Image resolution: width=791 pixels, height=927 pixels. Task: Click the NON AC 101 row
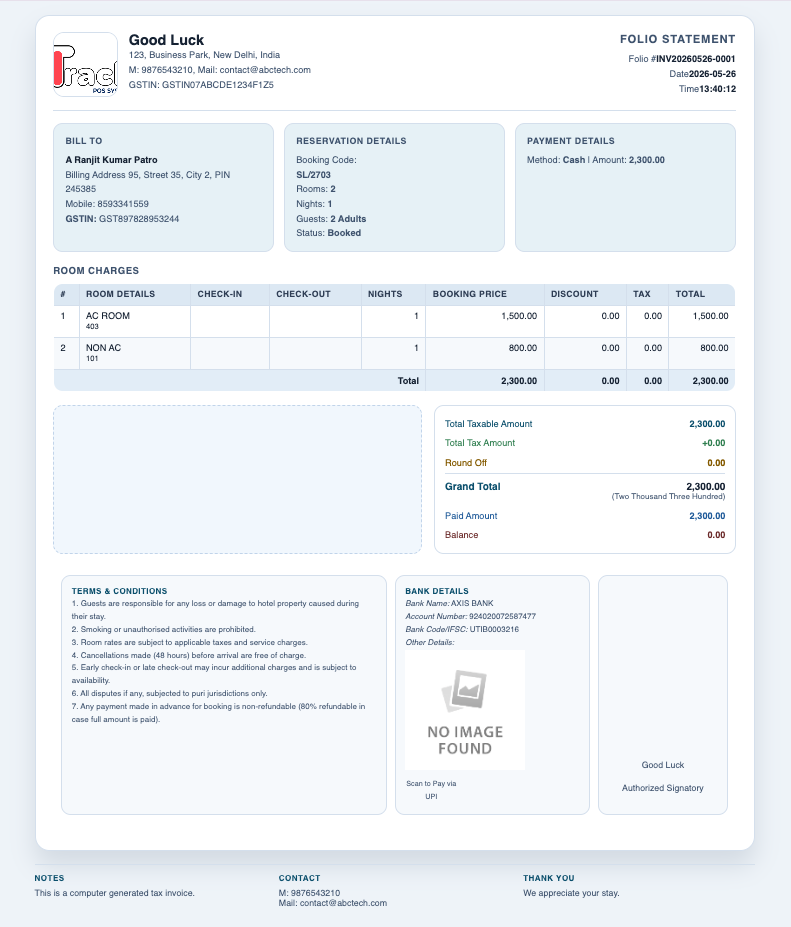pyautogui.click(x=394, y=353)
